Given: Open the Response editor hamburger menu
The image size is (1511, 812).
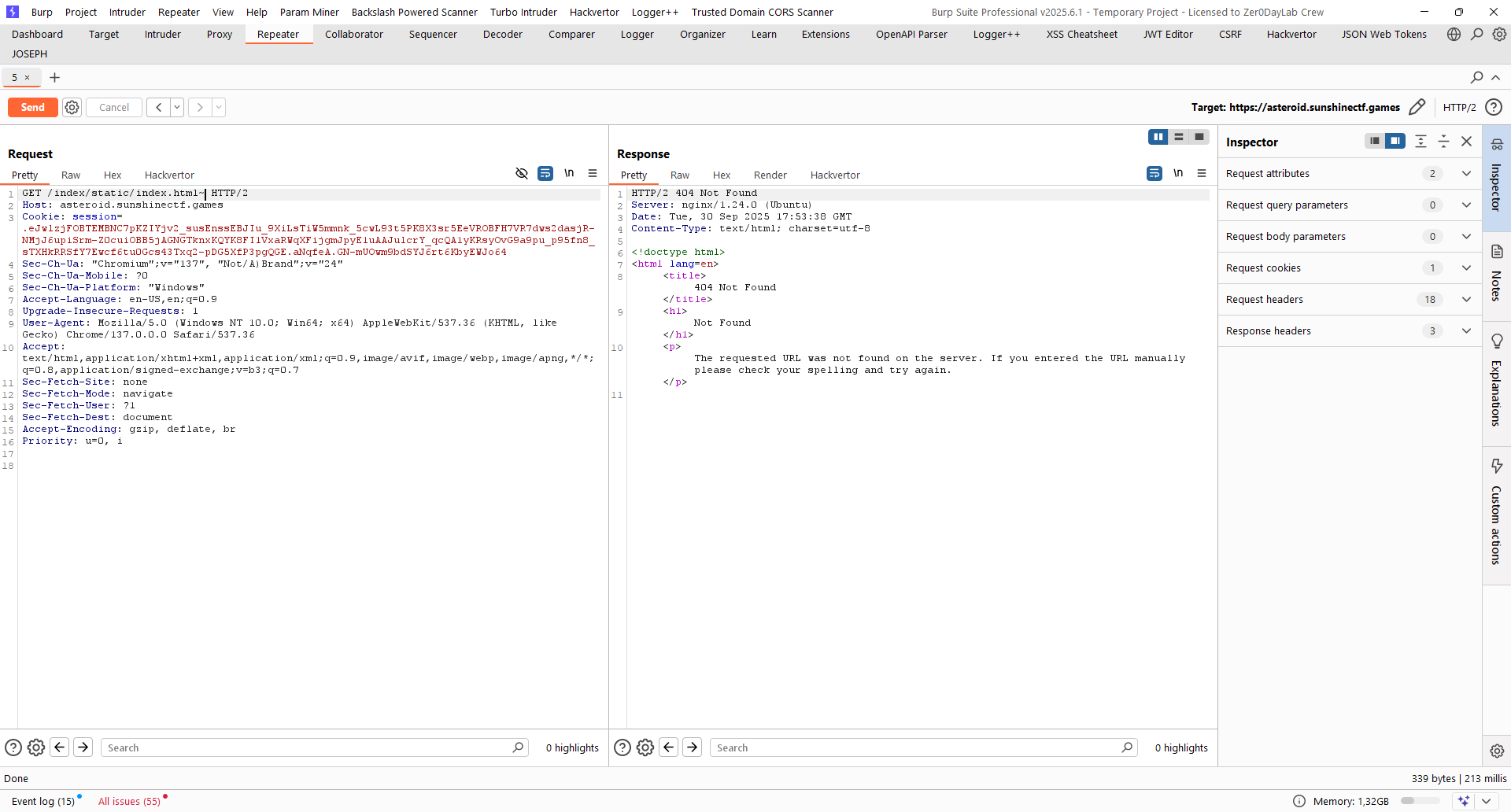Looking at the screenshot, I should coord(1202,173).
